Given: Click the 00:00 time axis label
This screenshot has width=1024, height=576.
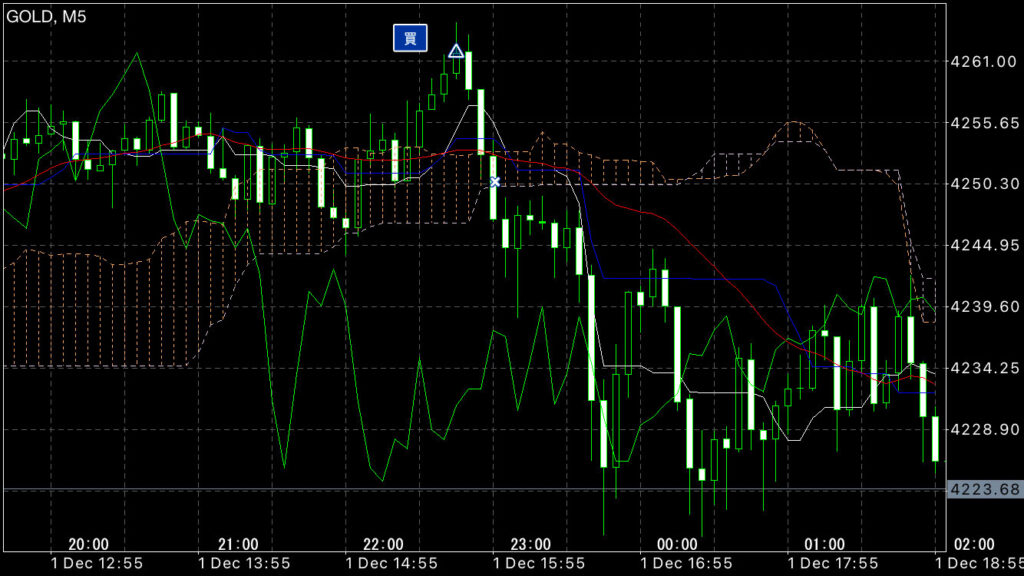Looking at the screenshot, I should [x=678, y=544].
